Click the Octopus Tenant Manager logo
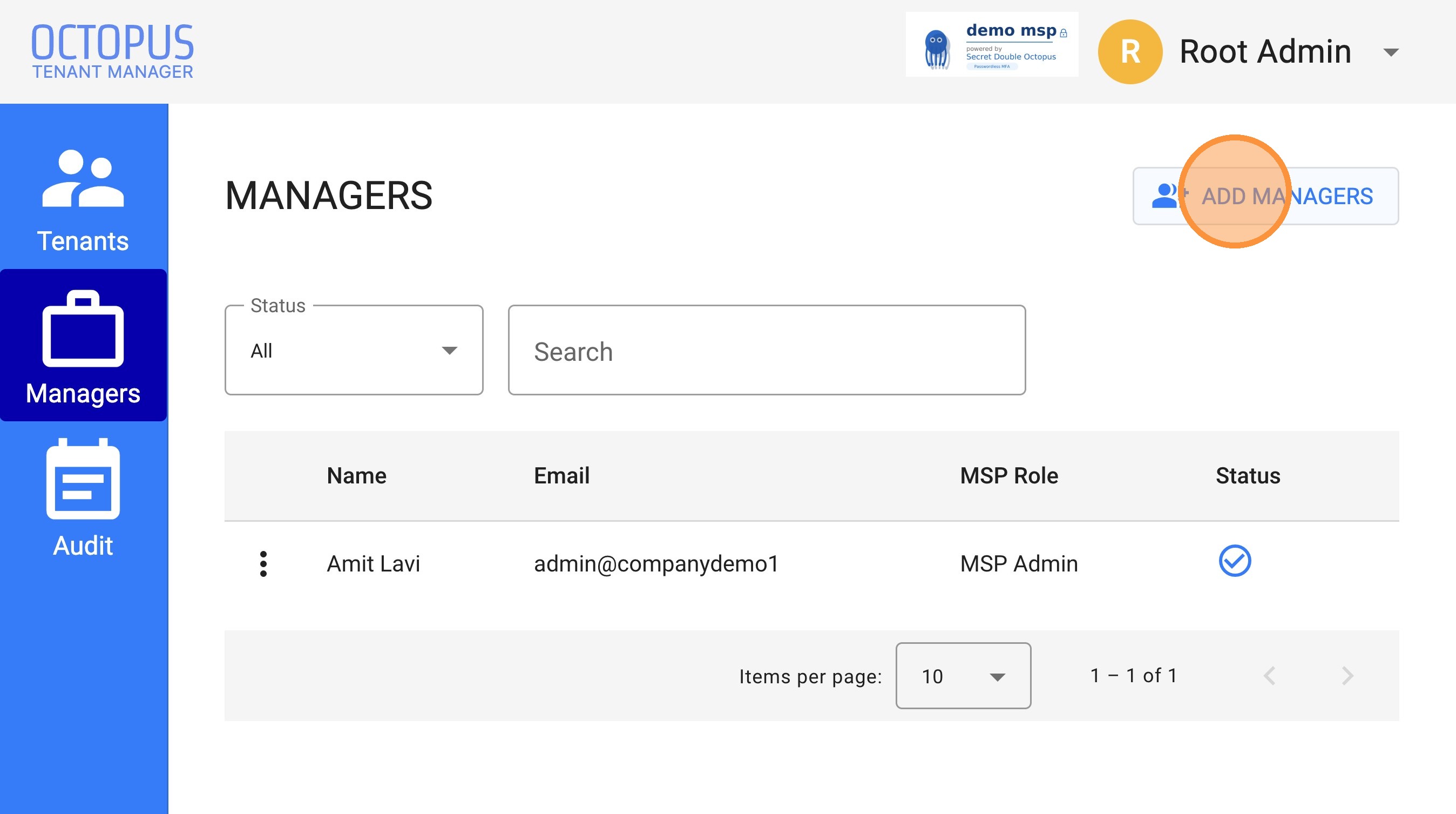The image size is (1456, 814). pos(112,51)
